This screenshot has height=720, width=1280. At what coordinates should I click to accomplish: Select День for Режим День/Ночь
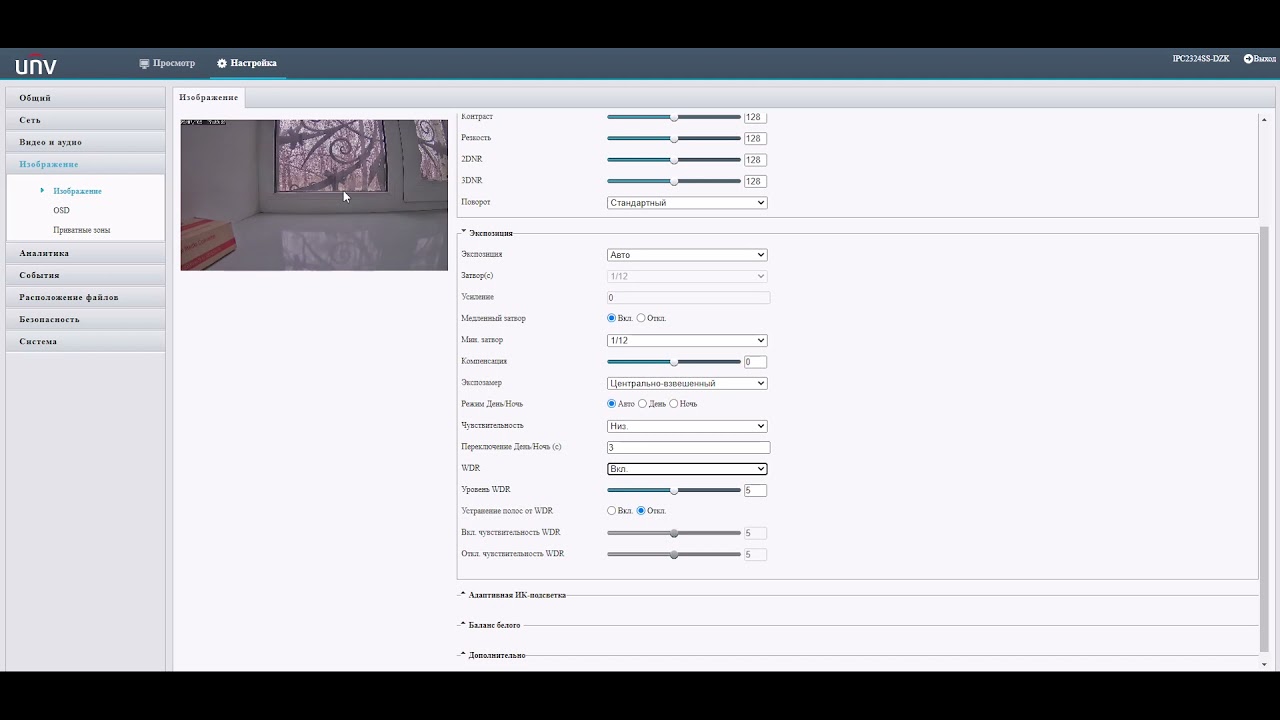(x=642, y=404)
